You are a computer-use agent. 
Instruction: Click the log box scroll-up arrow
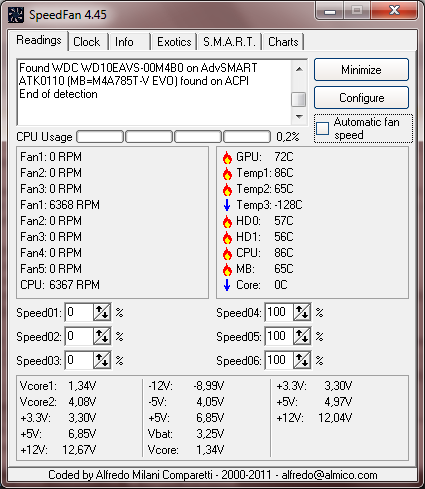[299, 69]
